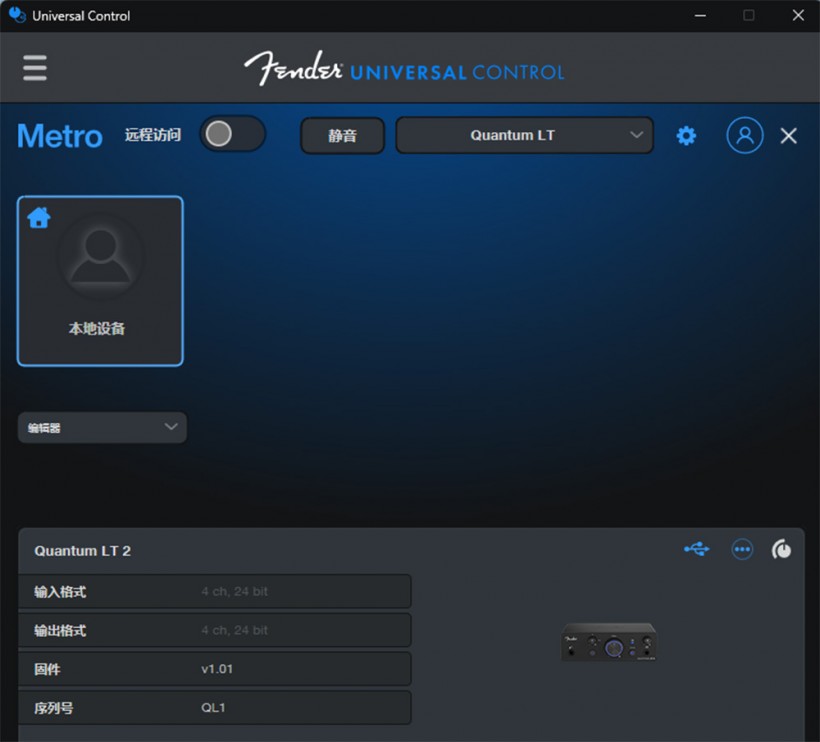Screen dimensions: 820x742
Task: Open the 编辑器 dropdown menu
Action: [102, 427]
